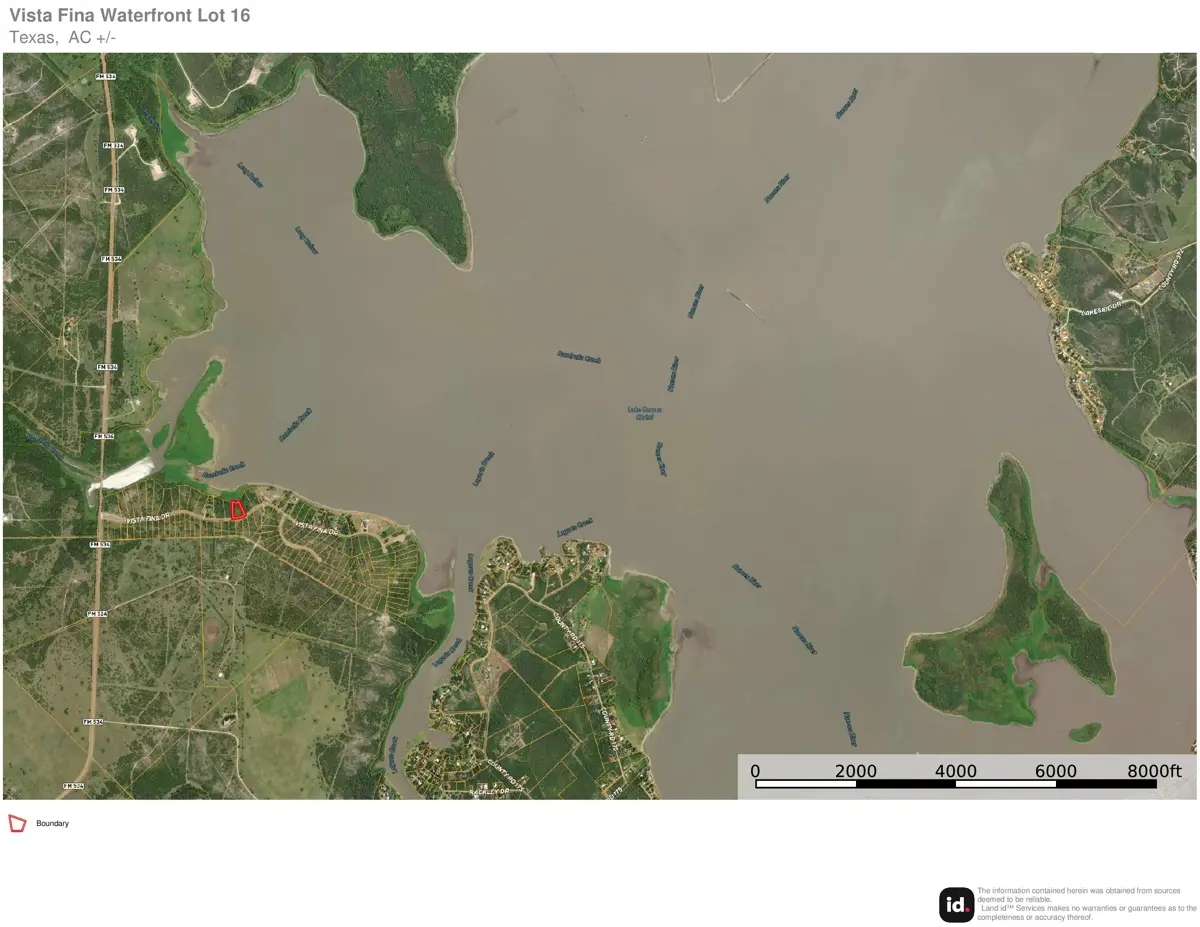
Task: Click the Land id logo badge
Action: coord(956,905)
